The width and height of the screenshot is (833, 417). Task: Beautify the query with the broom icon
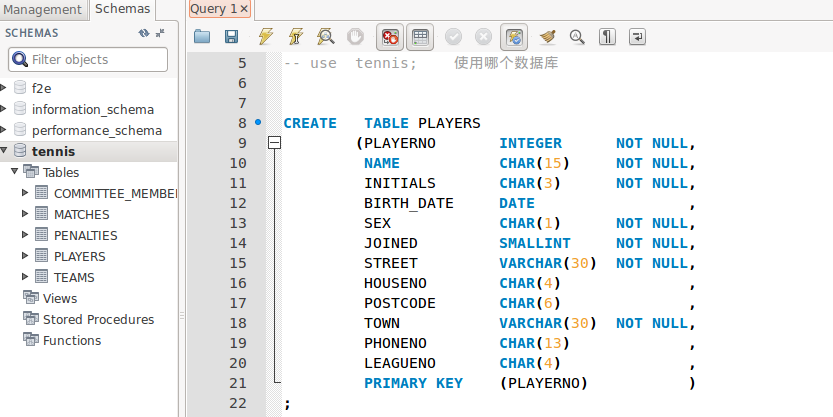[x=547, y=37]
